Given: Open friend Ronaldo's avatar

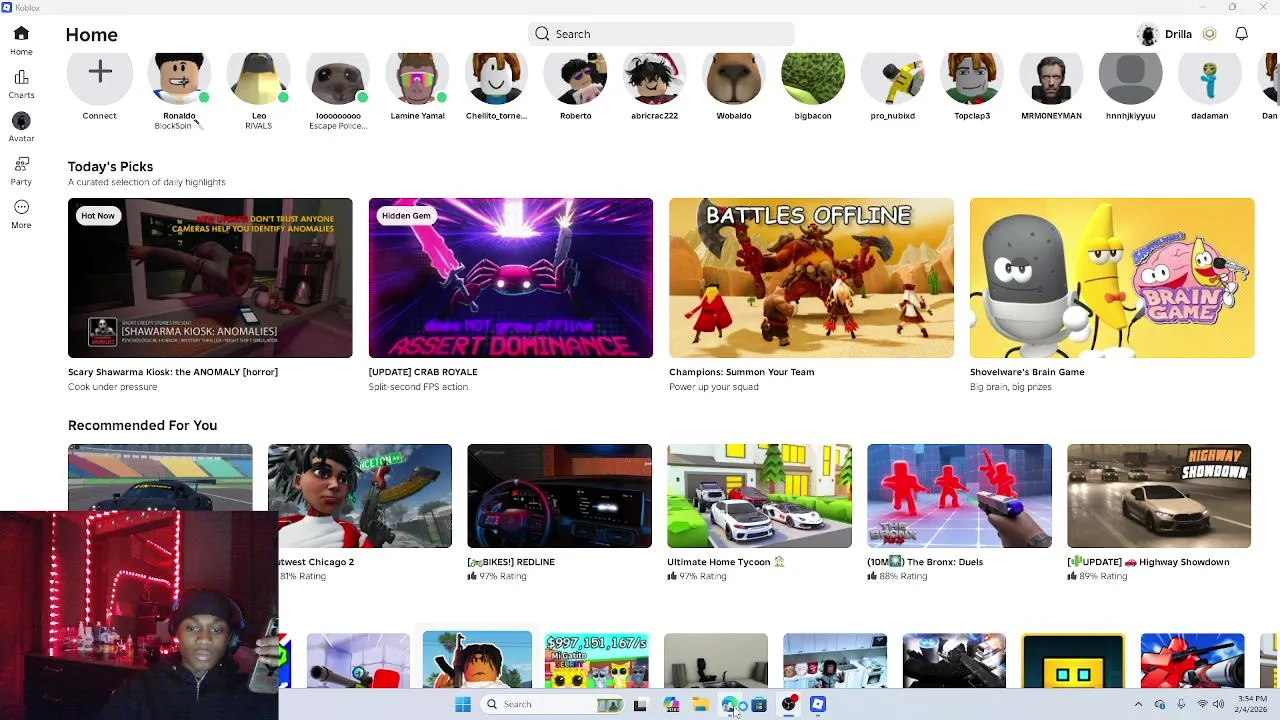Looking at the screenshot, I should click(x=179, y=78).
